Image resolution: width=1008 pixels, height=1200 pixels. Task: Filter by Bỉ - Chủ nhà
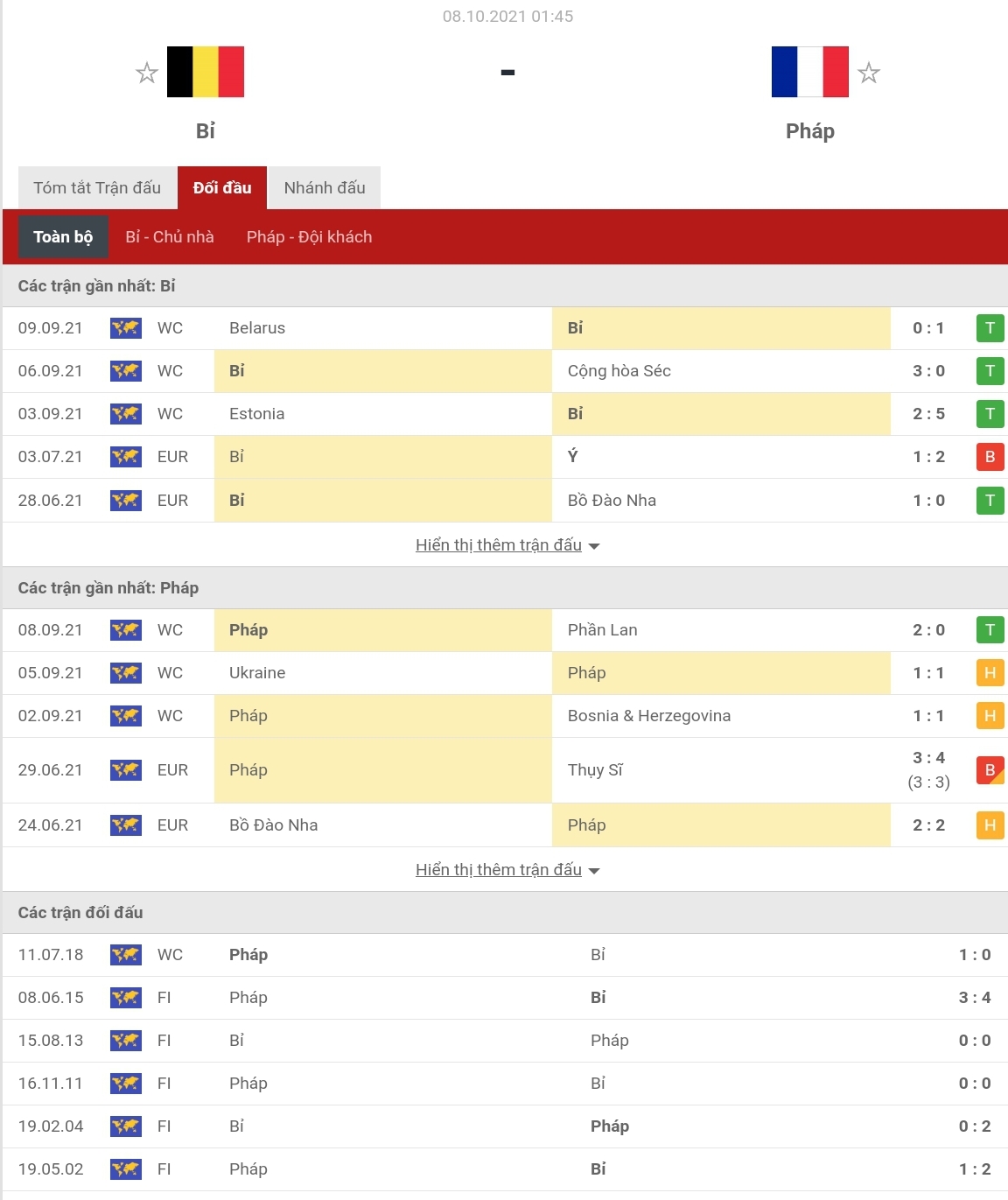pos(170,237)
